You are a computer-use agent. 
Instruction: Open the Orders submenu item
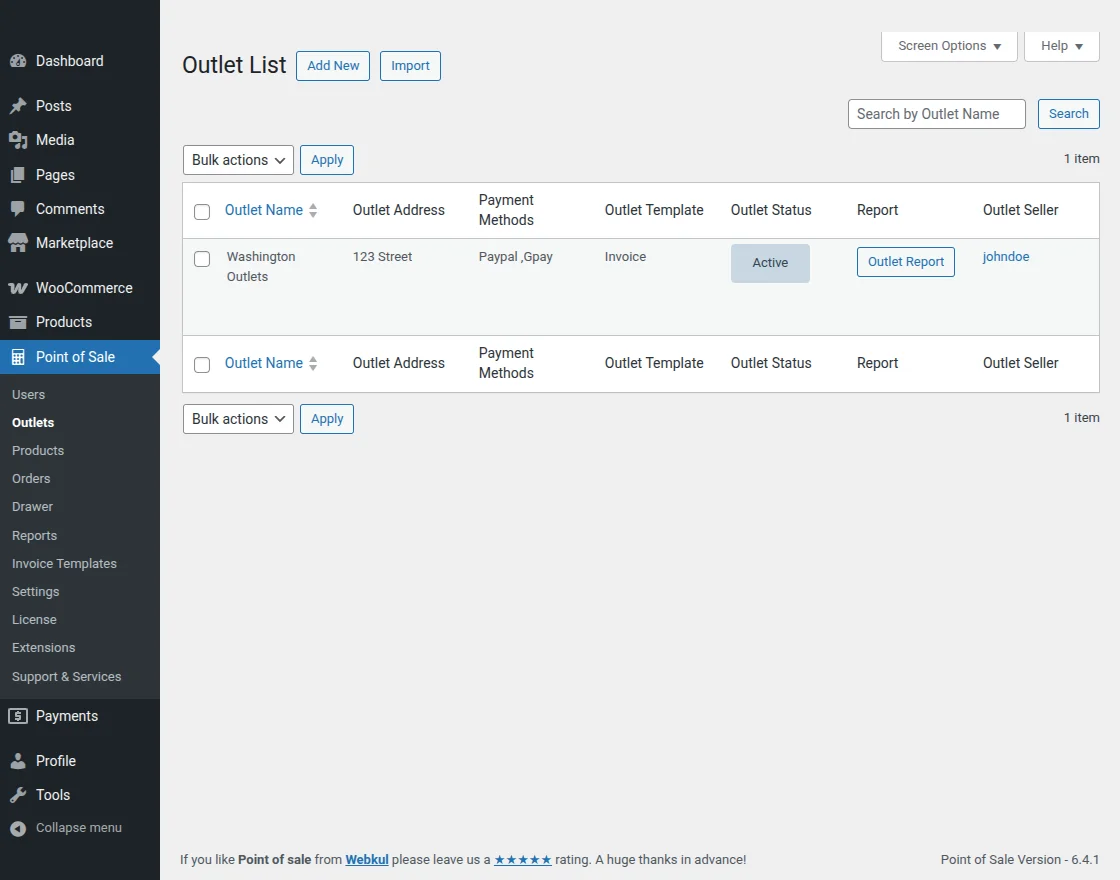(x=31, y=479)
